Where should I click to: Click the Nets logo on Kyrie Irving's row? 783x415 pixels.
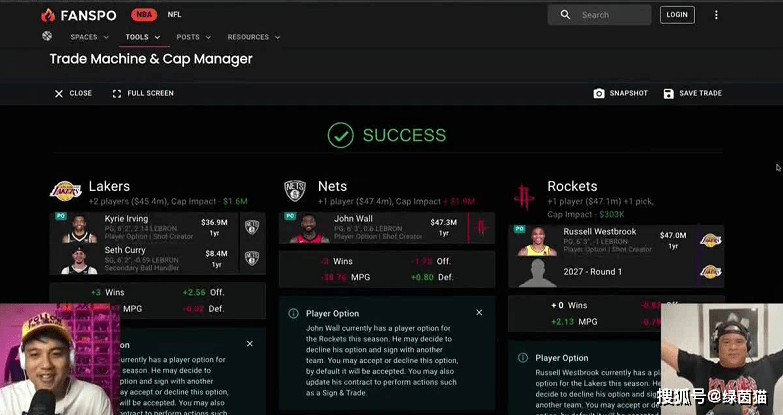(x=252, y=227)
